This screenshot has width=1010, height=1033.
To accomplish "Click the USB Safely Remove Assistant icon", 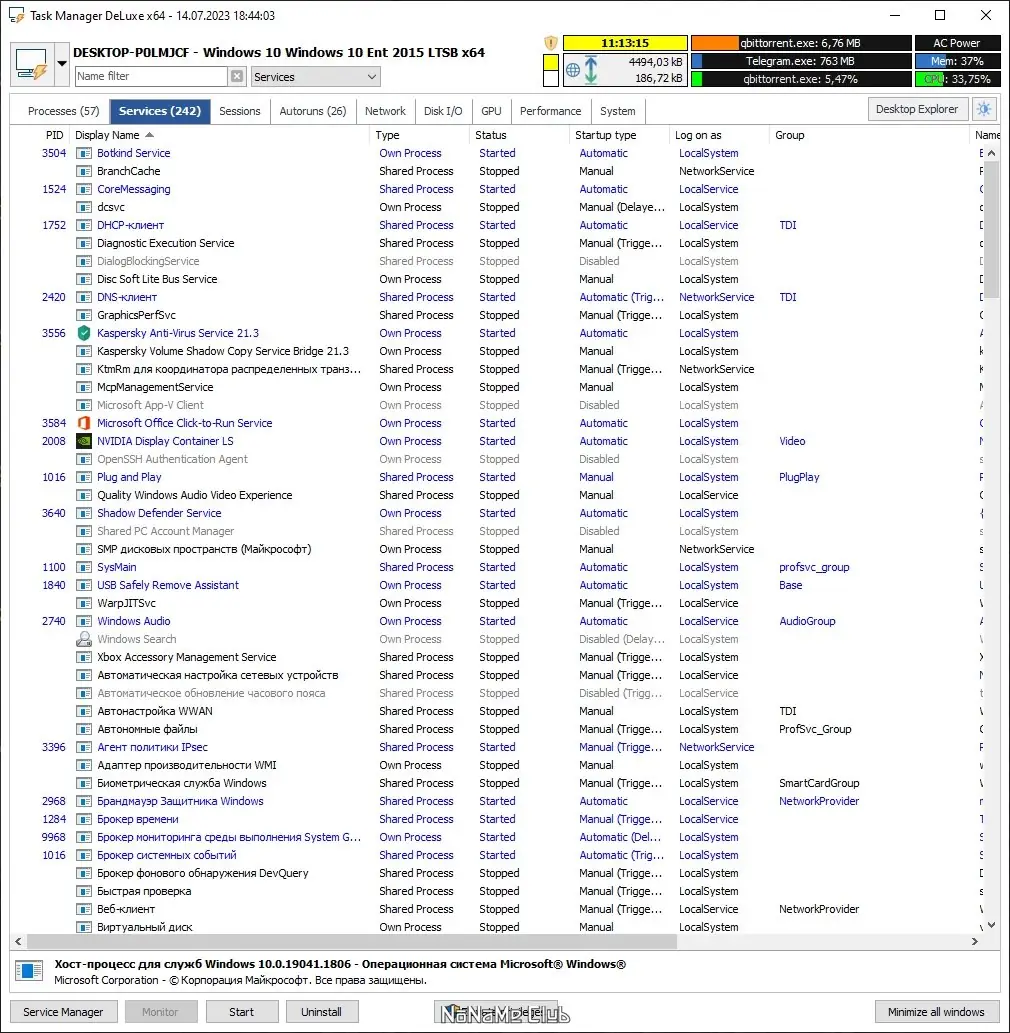I will (84, 585).
